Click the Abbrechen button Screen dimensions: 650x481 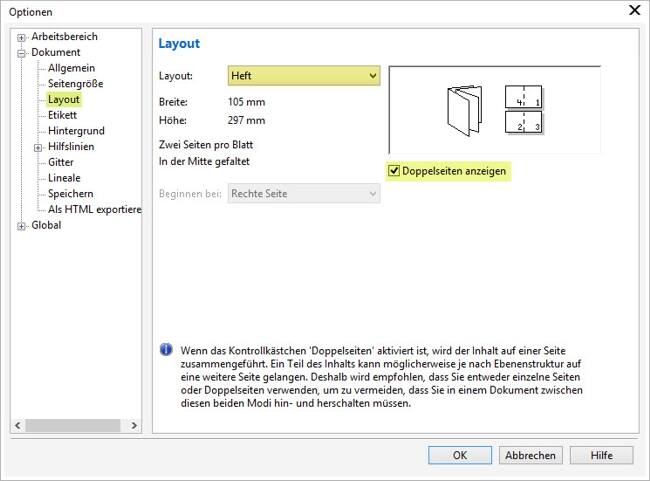(531, 455)
